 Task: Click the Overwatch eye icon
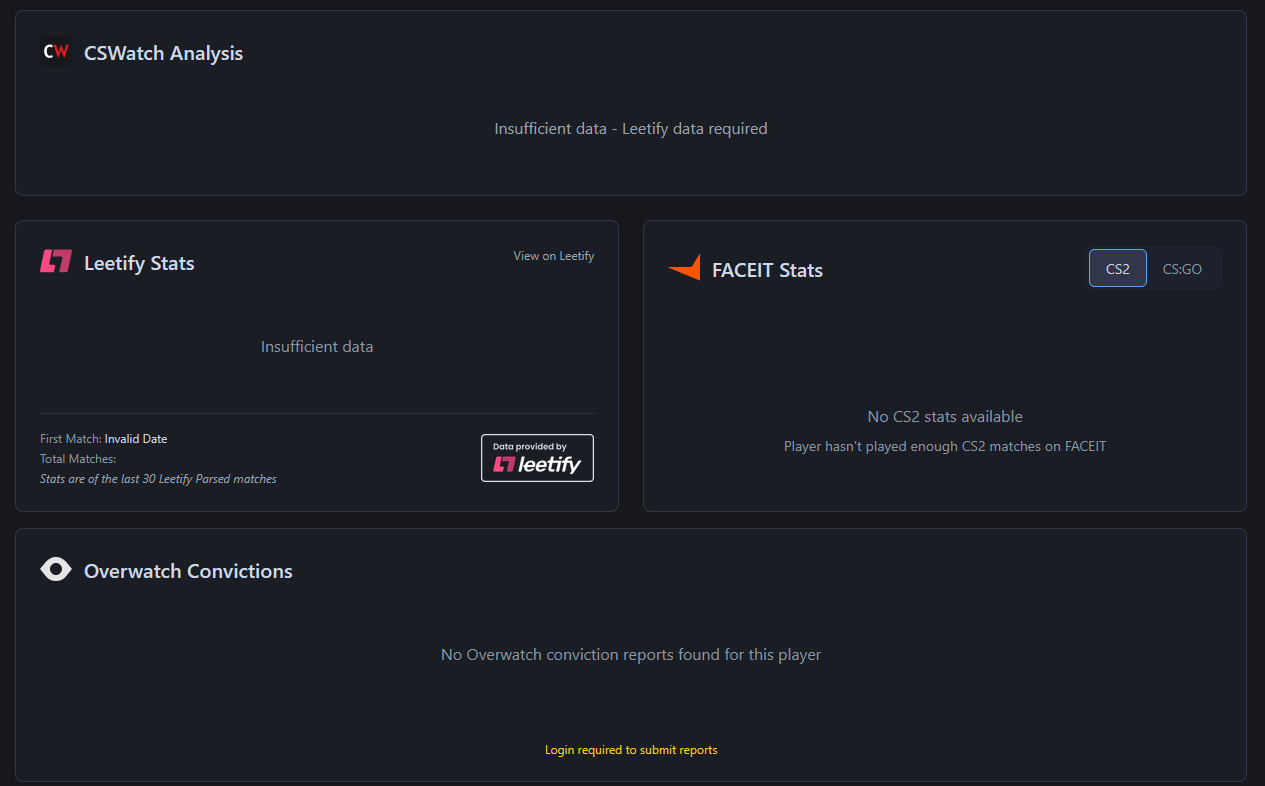coord(56,570)
